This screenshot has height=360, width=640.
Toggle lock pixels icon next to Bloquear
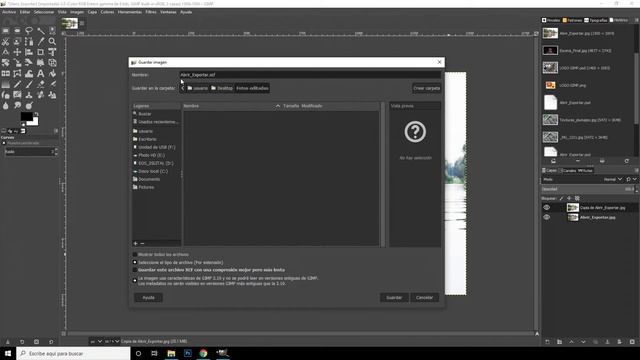tap(562, 198)
